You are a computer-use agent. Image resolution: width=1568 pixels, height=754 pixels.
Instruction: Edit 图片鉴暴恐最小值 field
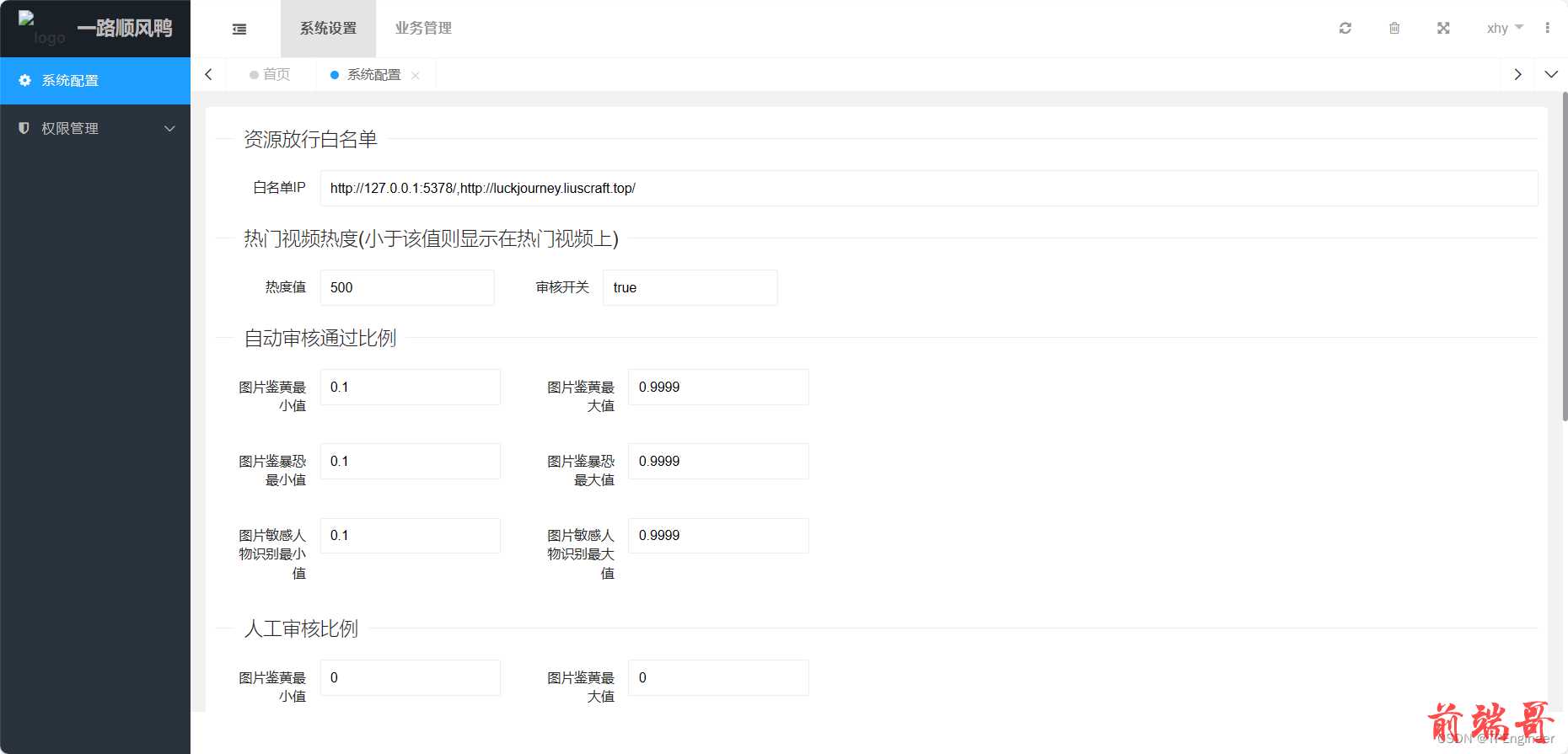tap(411, 461)
